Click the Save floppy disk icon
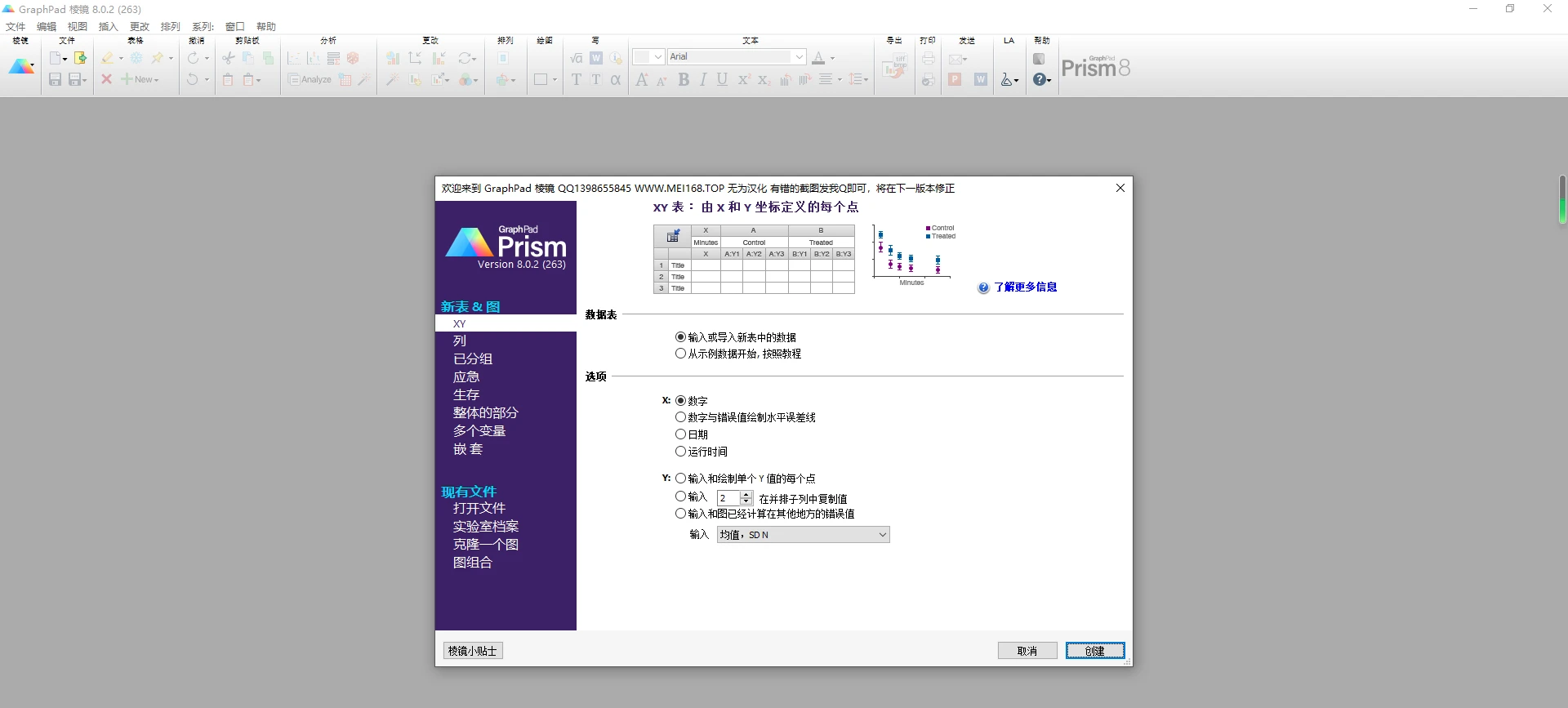 coord(55,79)
